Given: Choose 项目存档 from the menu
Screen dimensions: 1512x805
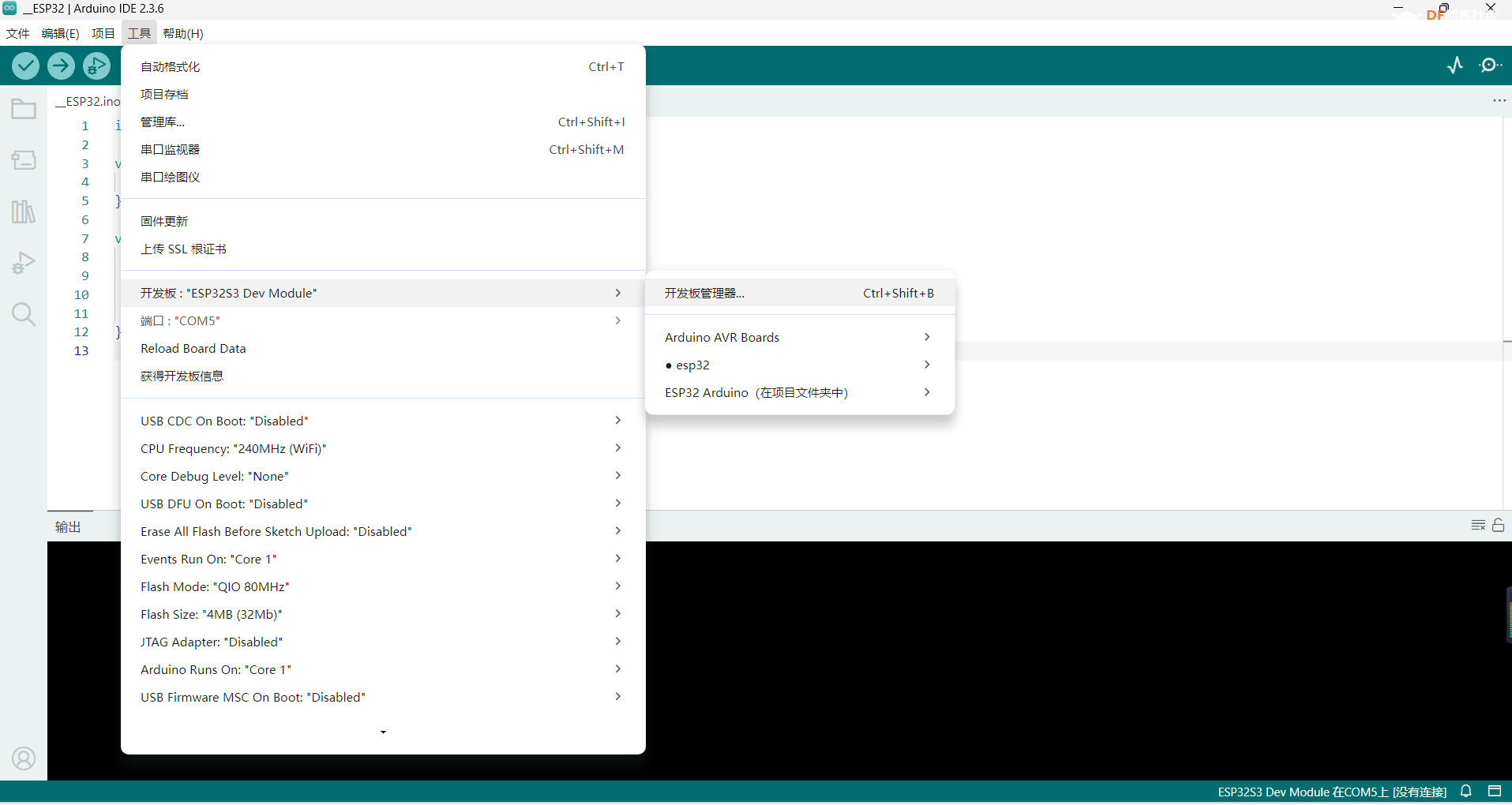Looking at the screenshot, I should pos(383,95).
